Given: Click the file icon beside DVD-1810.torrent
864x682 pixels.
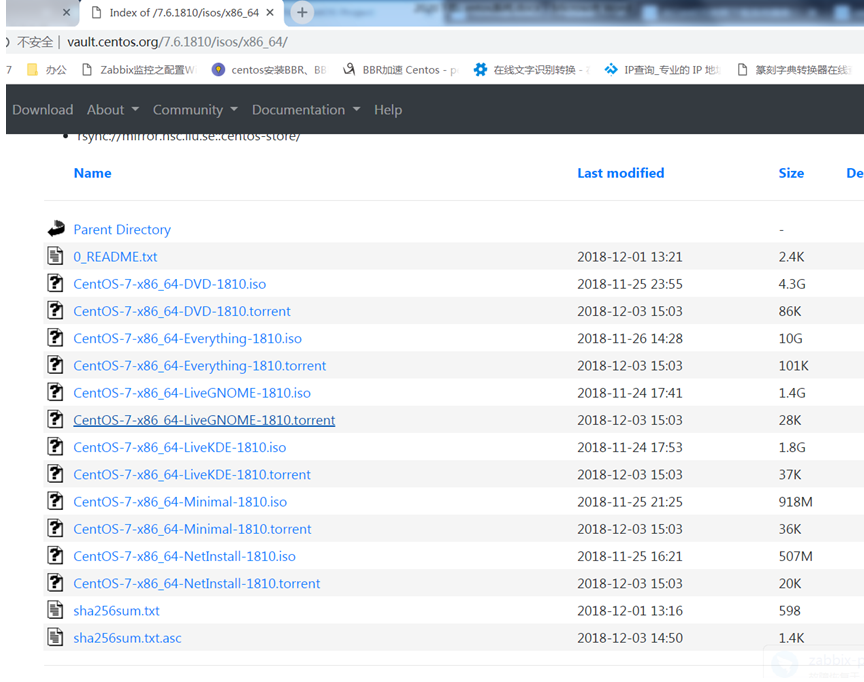Looking at the screenshot, I should pos(55,311).
